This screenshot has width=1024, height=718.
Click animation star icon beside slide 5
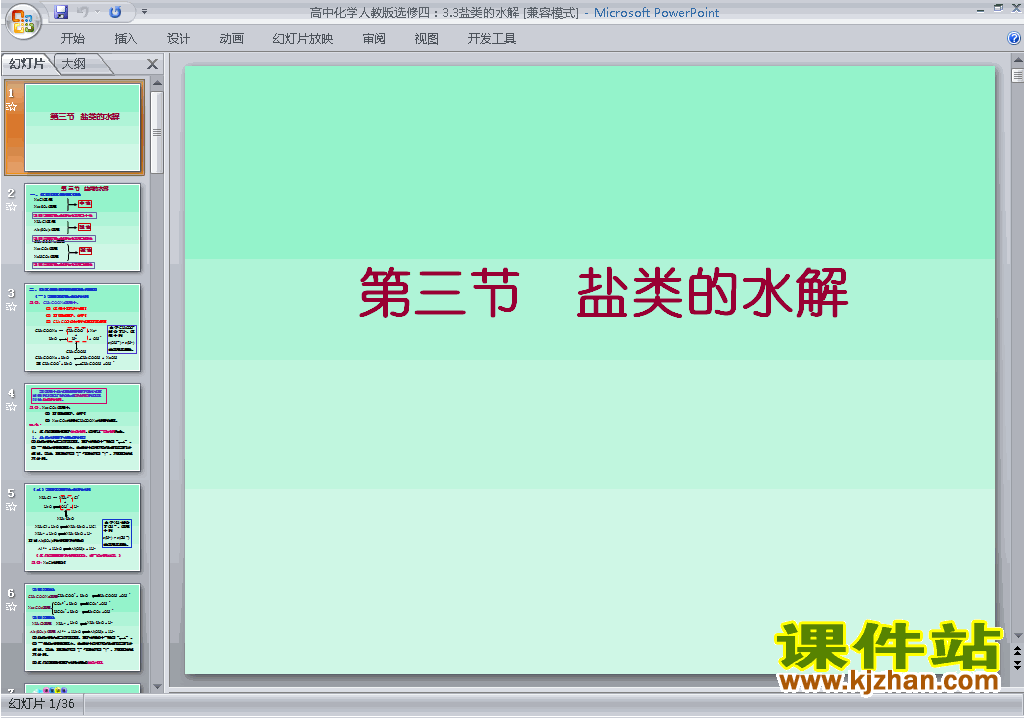click(11, 506)
